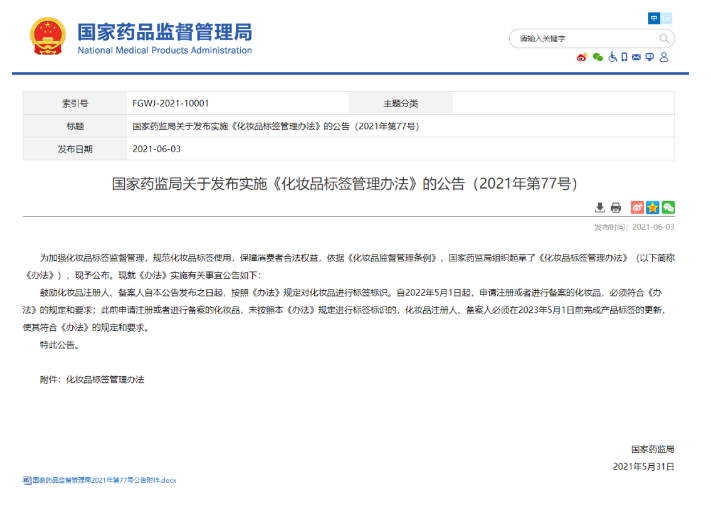This screenshot has height=510, width=711.
Task: Click the article title heading 化妆品标签管理办法 公告
Action: pos(344,184)
